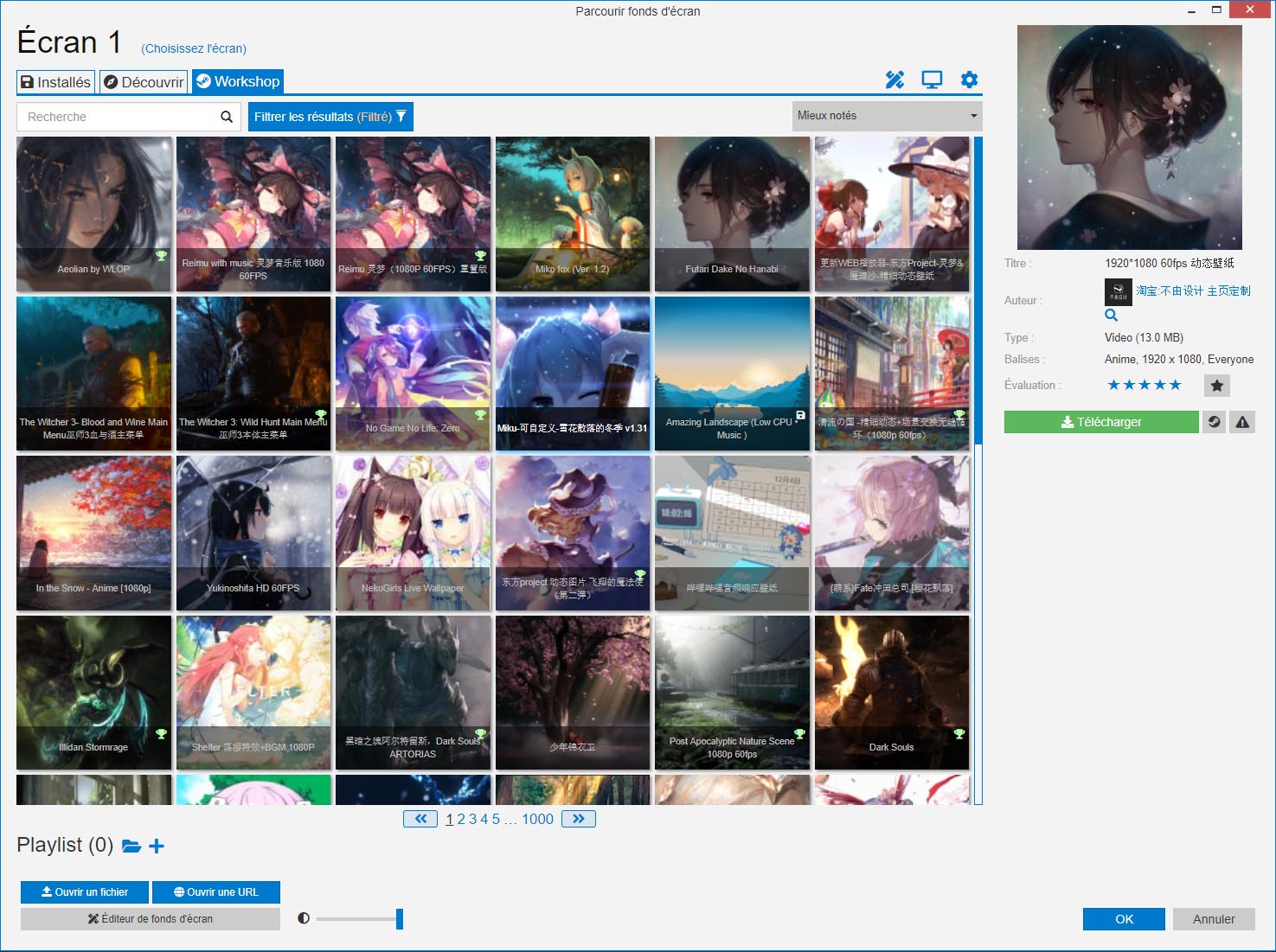Select the Dark Souls bonfire thumbnail

click(892, 693)
